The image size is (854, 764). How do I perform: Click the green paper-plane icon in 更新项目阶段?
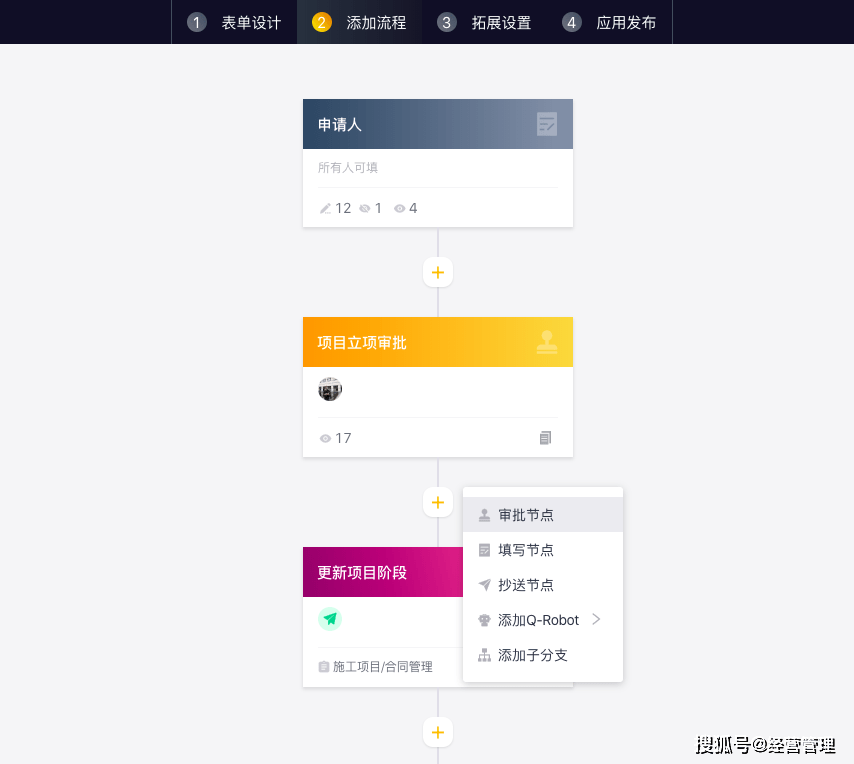pos(330,619)
